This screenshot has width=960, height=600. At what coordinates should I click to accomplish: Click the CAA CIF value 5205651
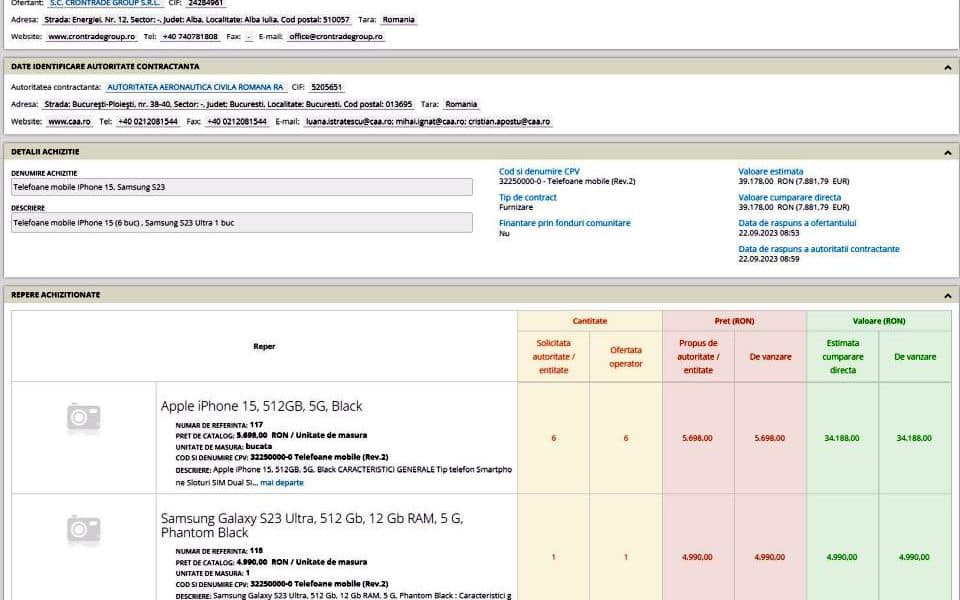point(326,88)
